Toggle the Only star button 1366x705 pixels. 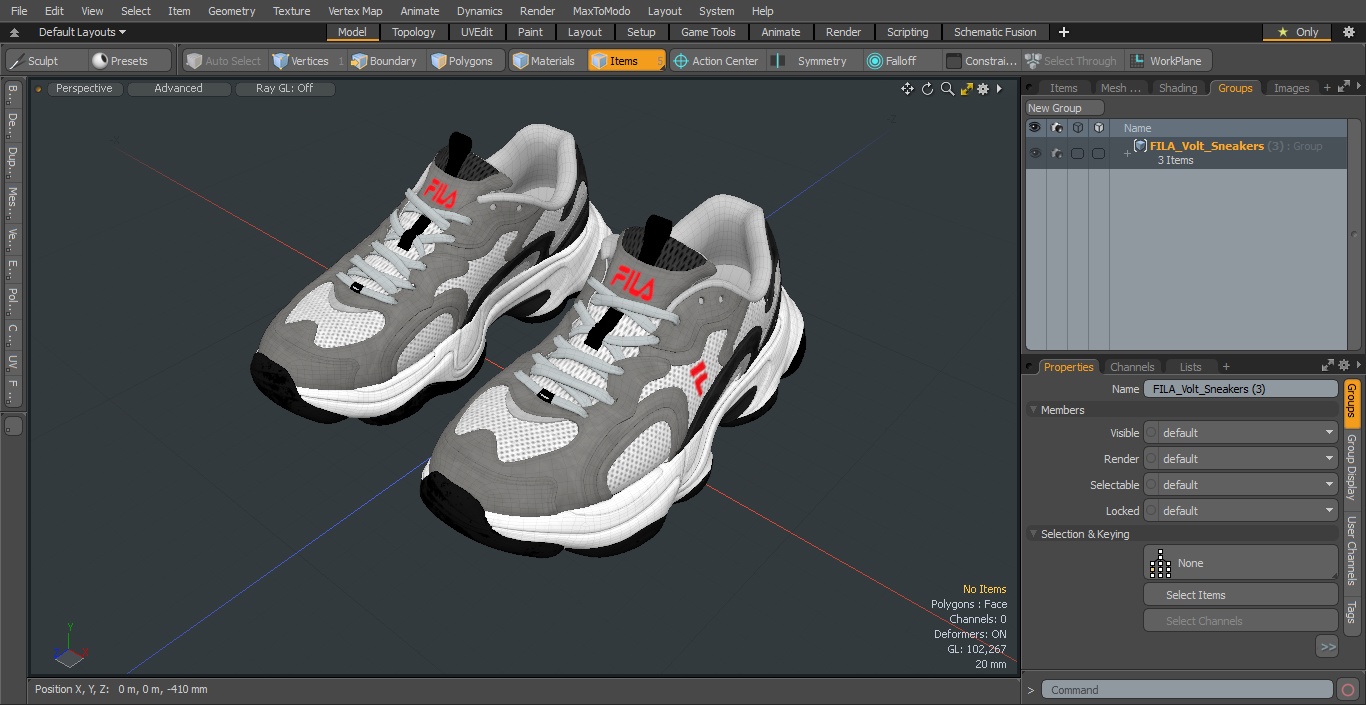point(1297,32)
